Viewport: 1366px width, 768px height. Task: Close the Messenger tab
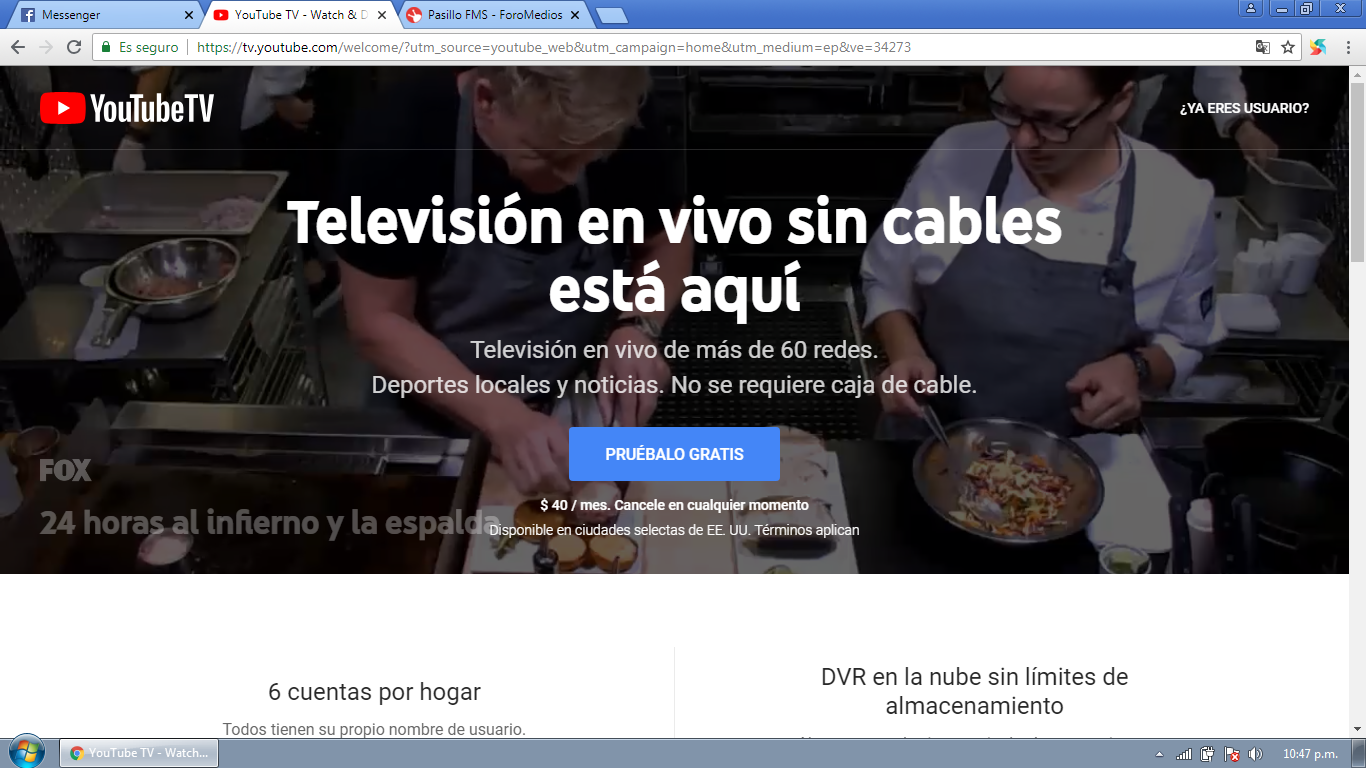tap(188, 15)
